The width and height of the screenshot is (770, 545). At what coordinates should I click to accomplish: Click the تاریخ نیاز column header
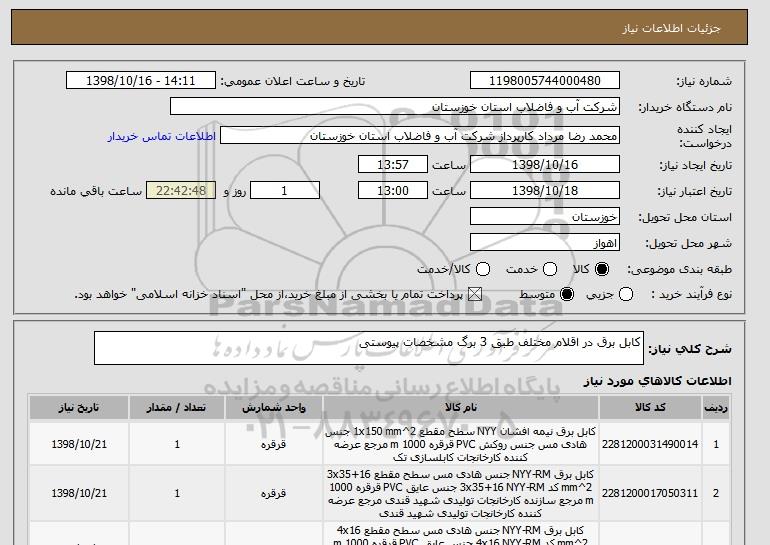(79, 408)
